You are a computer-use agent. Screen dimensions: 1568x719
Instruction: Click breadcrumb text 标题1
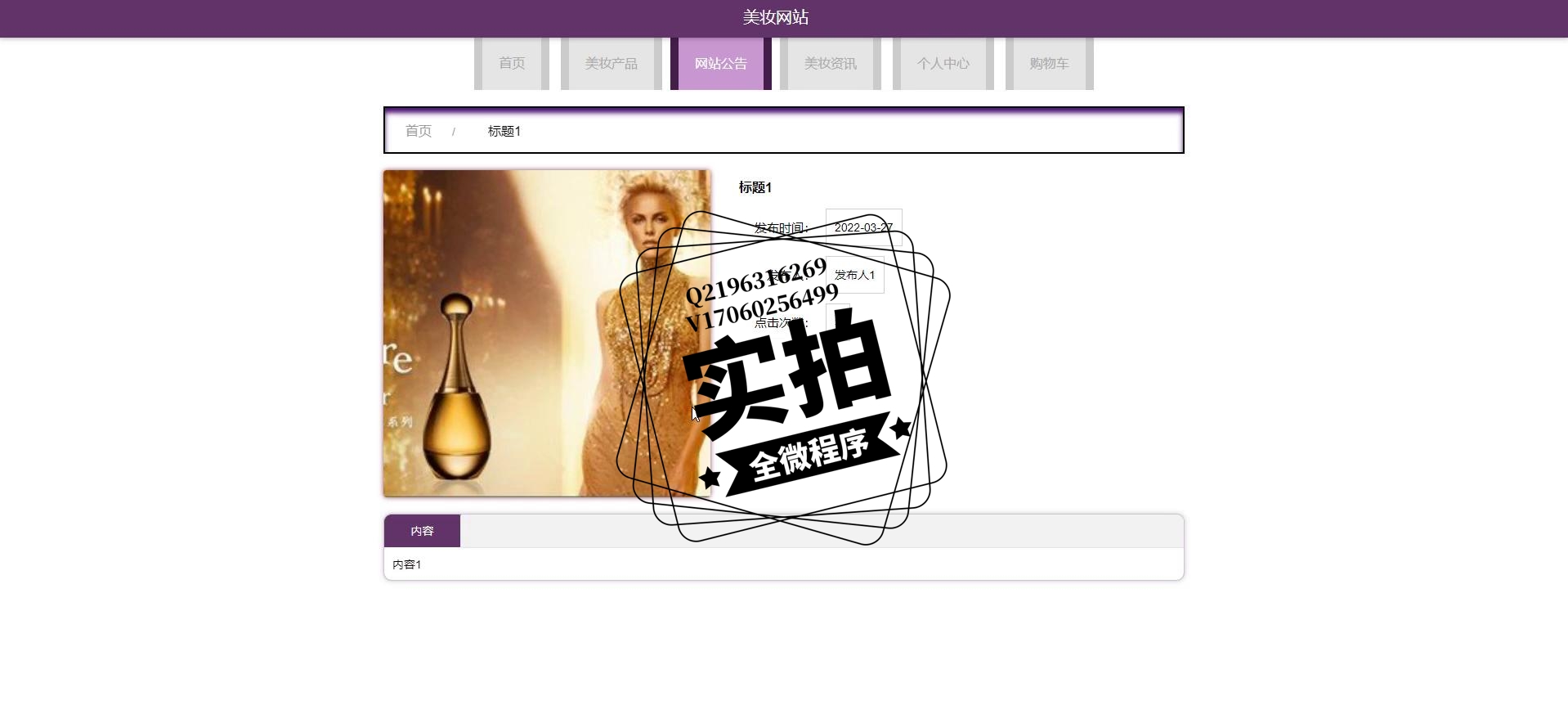504,131
